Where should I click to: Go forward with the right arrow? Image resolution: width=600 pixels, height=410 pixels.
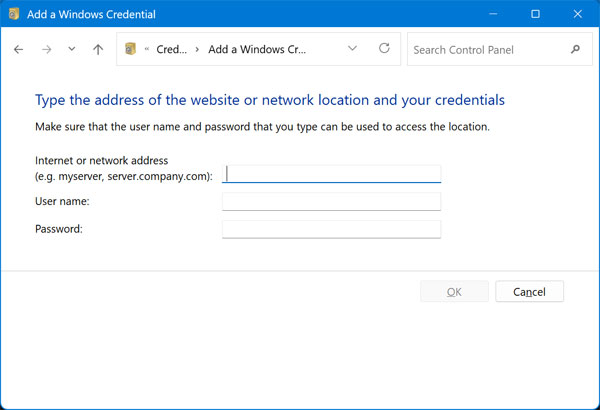click(x=46, y=49)
